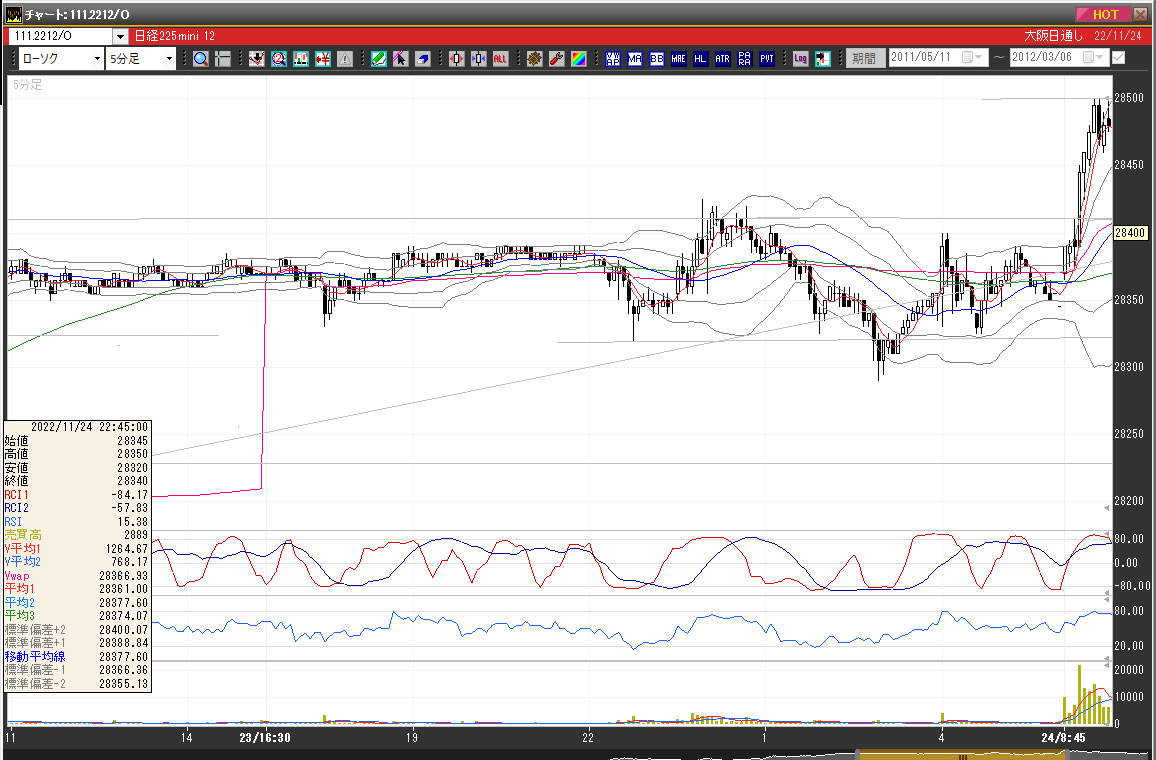Click the 標準偏差-2 value row
The image size is (1156, 760).
click(x=77, y=683)
